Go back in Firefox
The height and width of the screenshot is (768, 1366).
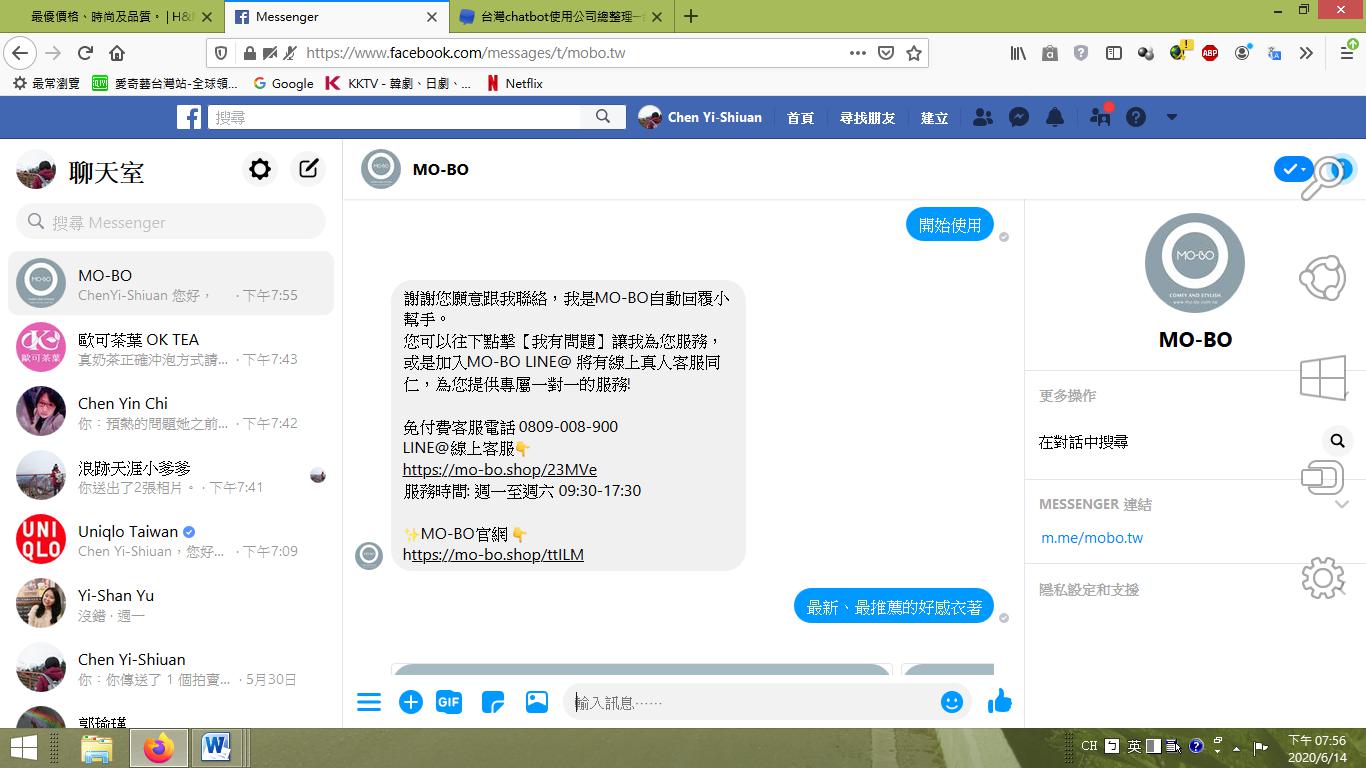[20, 53]
